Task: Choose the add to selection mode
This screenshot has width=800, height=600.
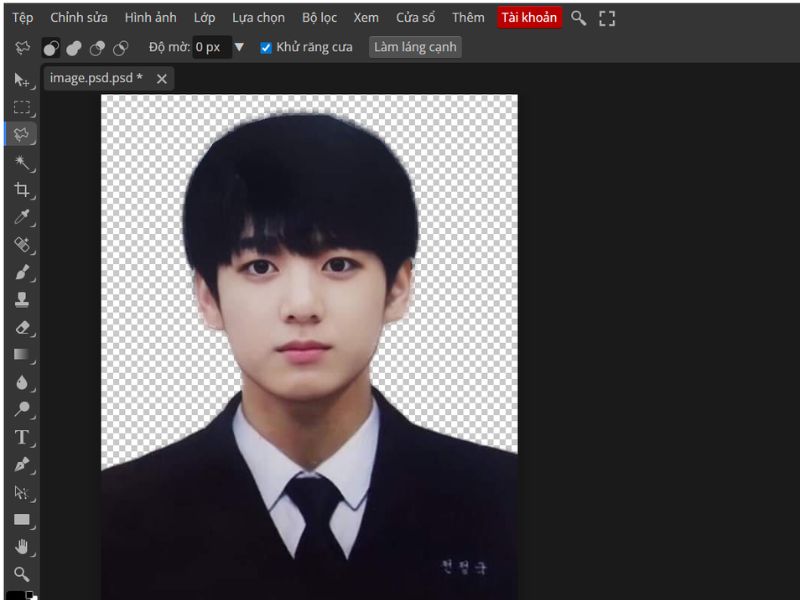Action: click(x=74, y=48)
